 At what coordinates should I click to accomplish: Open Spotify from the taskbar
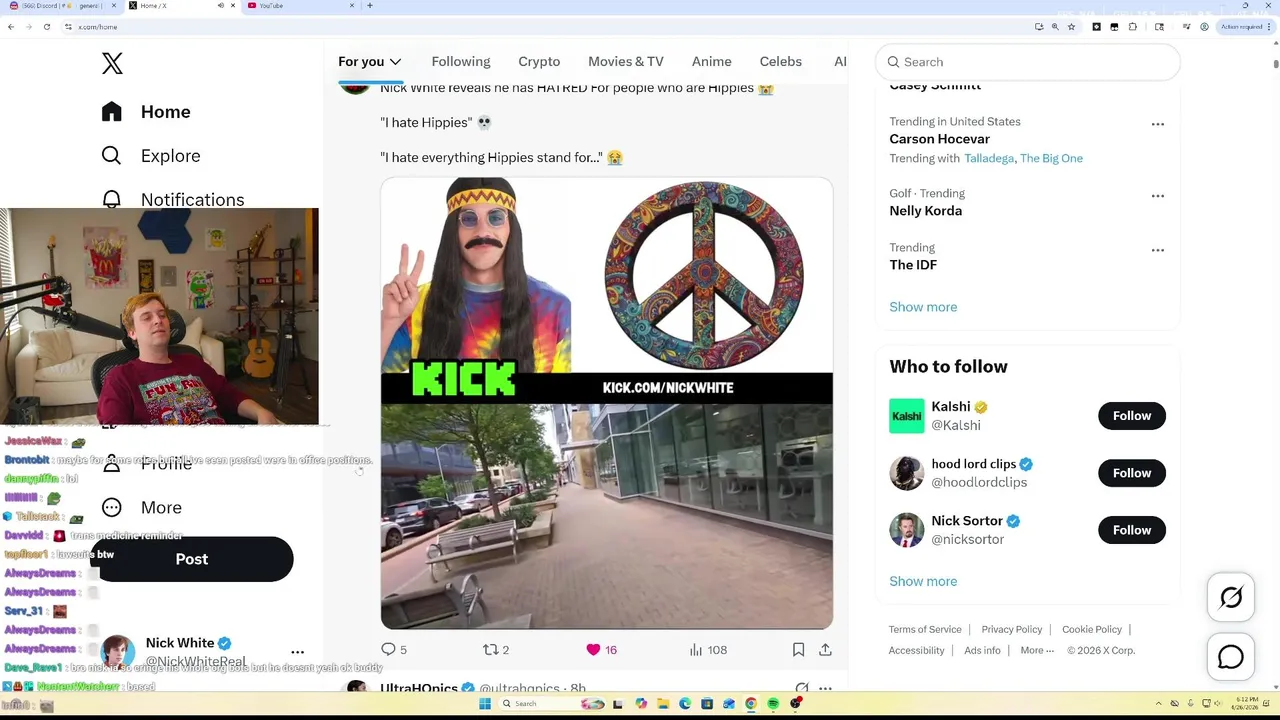pos(773,704)
